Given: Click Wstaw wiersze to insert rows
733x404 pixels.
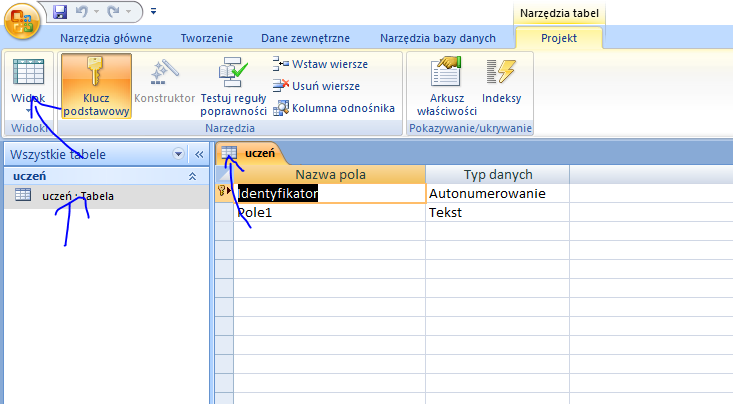Looking at the screenshot, I should [x=321, y=64].
